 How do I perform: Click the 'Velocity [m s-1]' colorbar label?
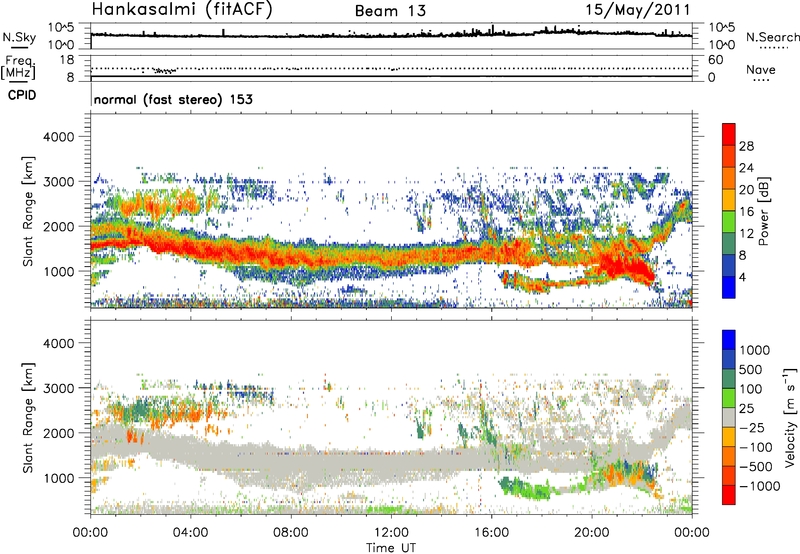(790, 417)
